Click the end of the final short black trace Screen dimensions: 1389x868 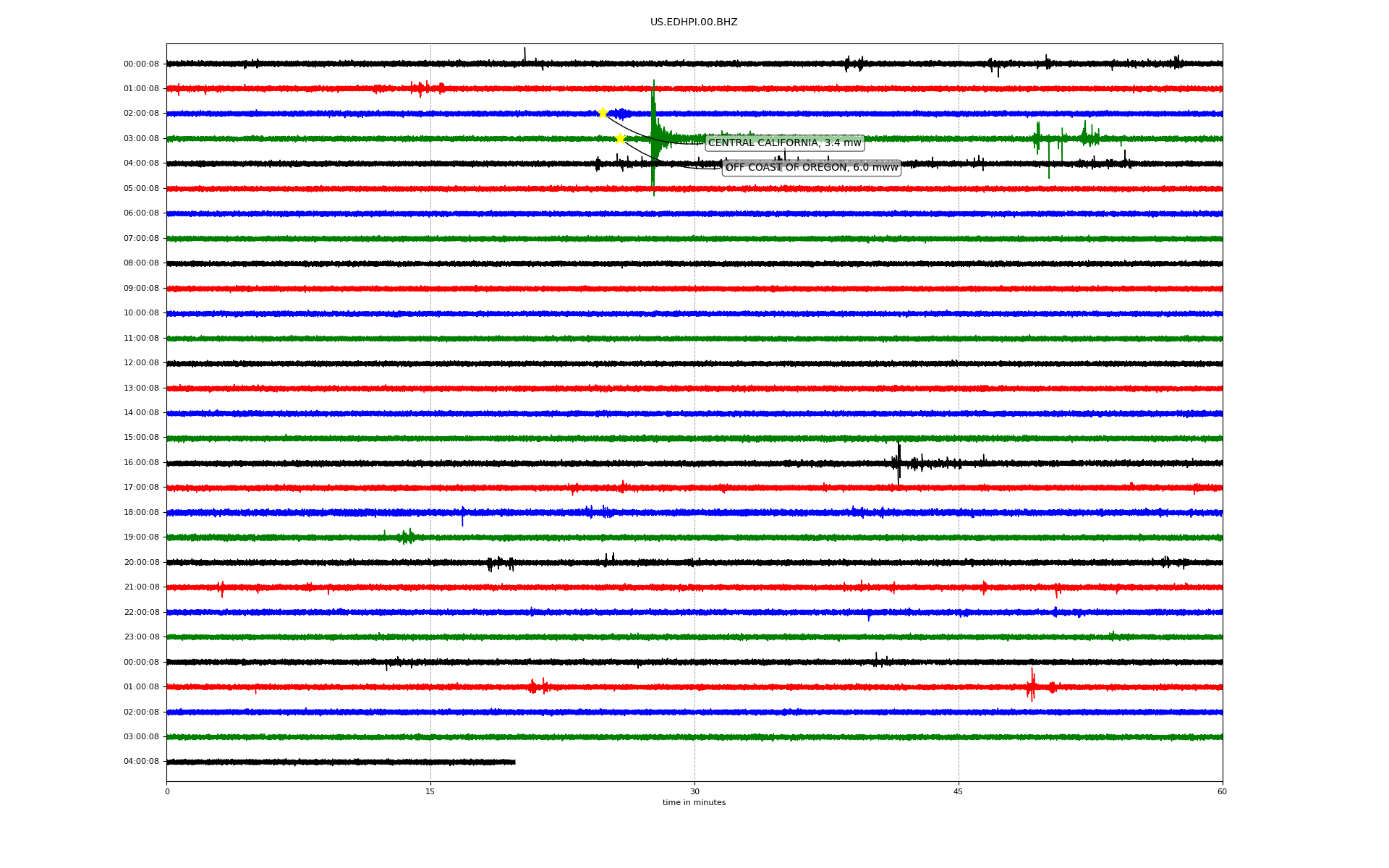click(x=514, y=762)
